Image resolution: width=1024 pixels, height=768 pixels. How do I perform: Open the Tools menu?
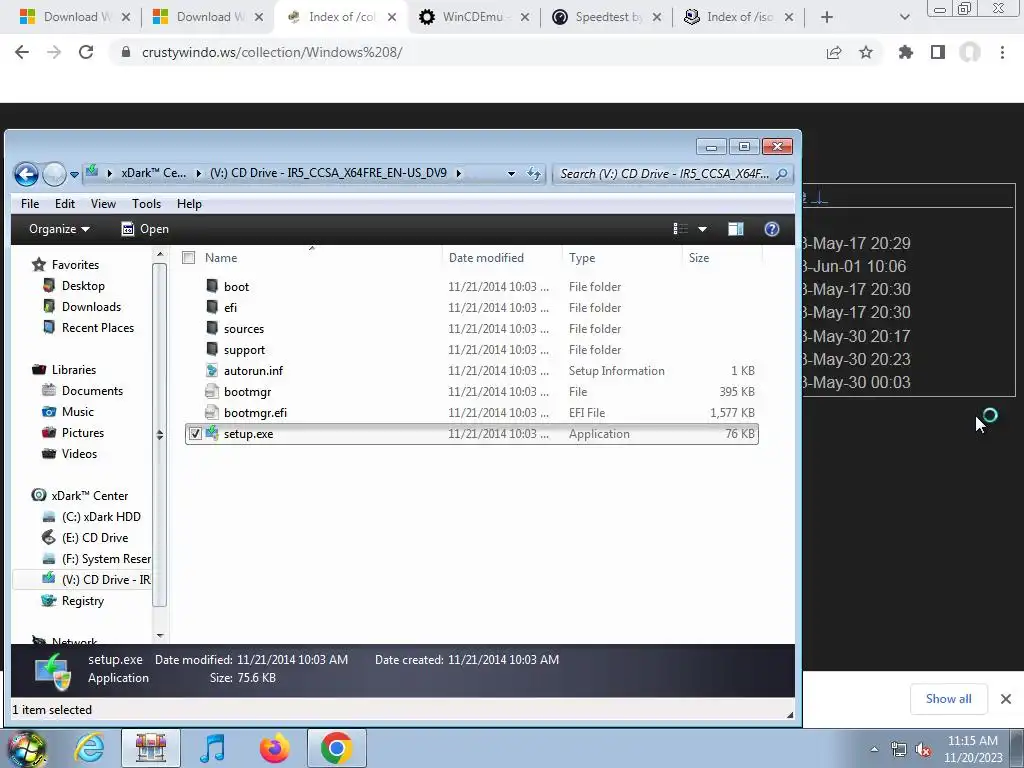(146, 204)
